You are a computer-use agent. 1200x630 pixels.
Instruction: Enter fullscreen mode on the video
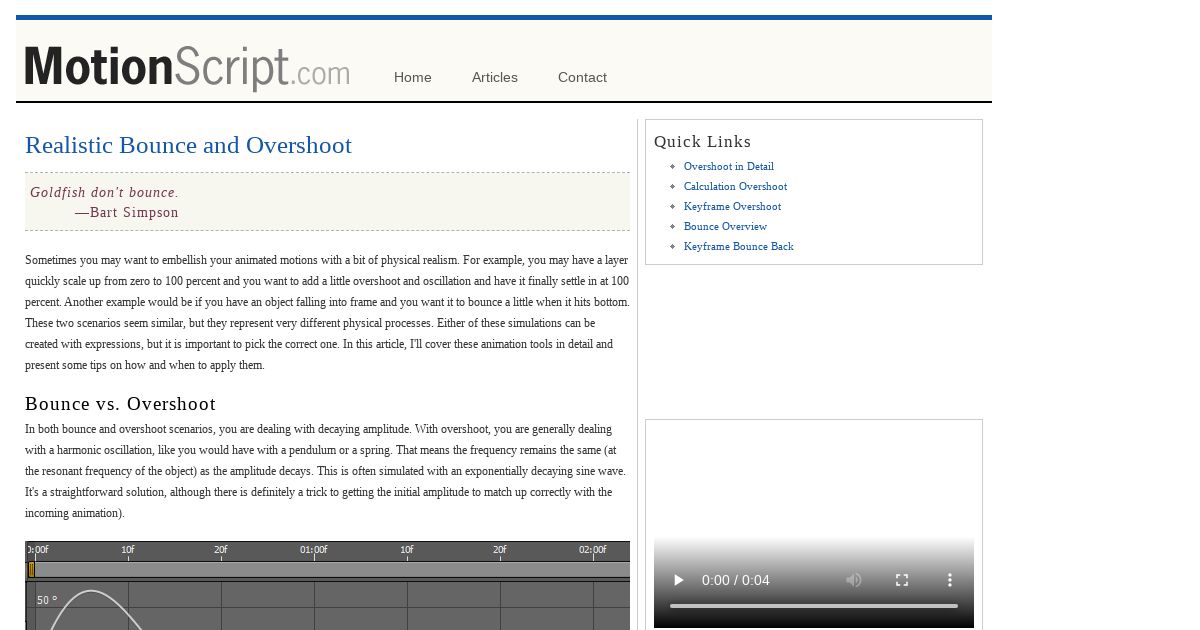[902, 580]
